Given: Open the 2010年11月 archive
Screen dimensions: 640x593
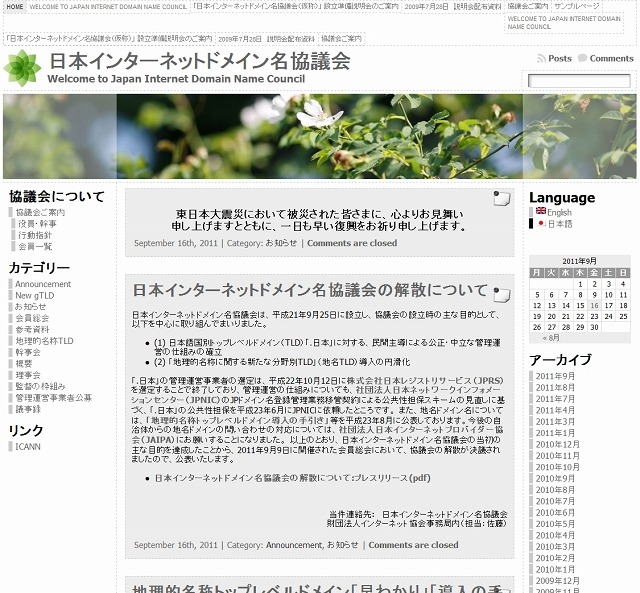Looking at the screenshot, I should (x=558, y=455).
